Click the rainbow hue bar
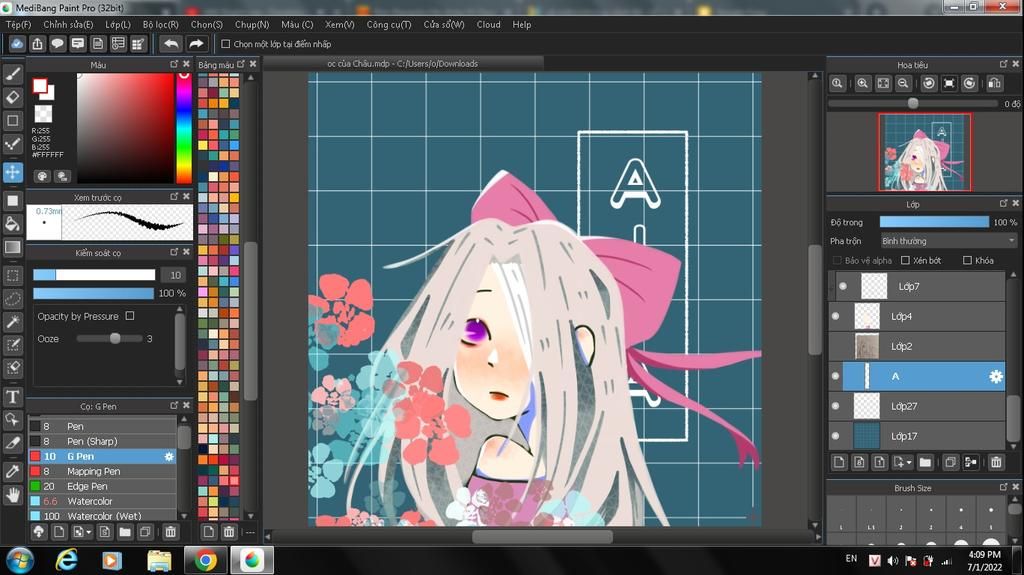1024x575 pixels. tap(184, 127)
